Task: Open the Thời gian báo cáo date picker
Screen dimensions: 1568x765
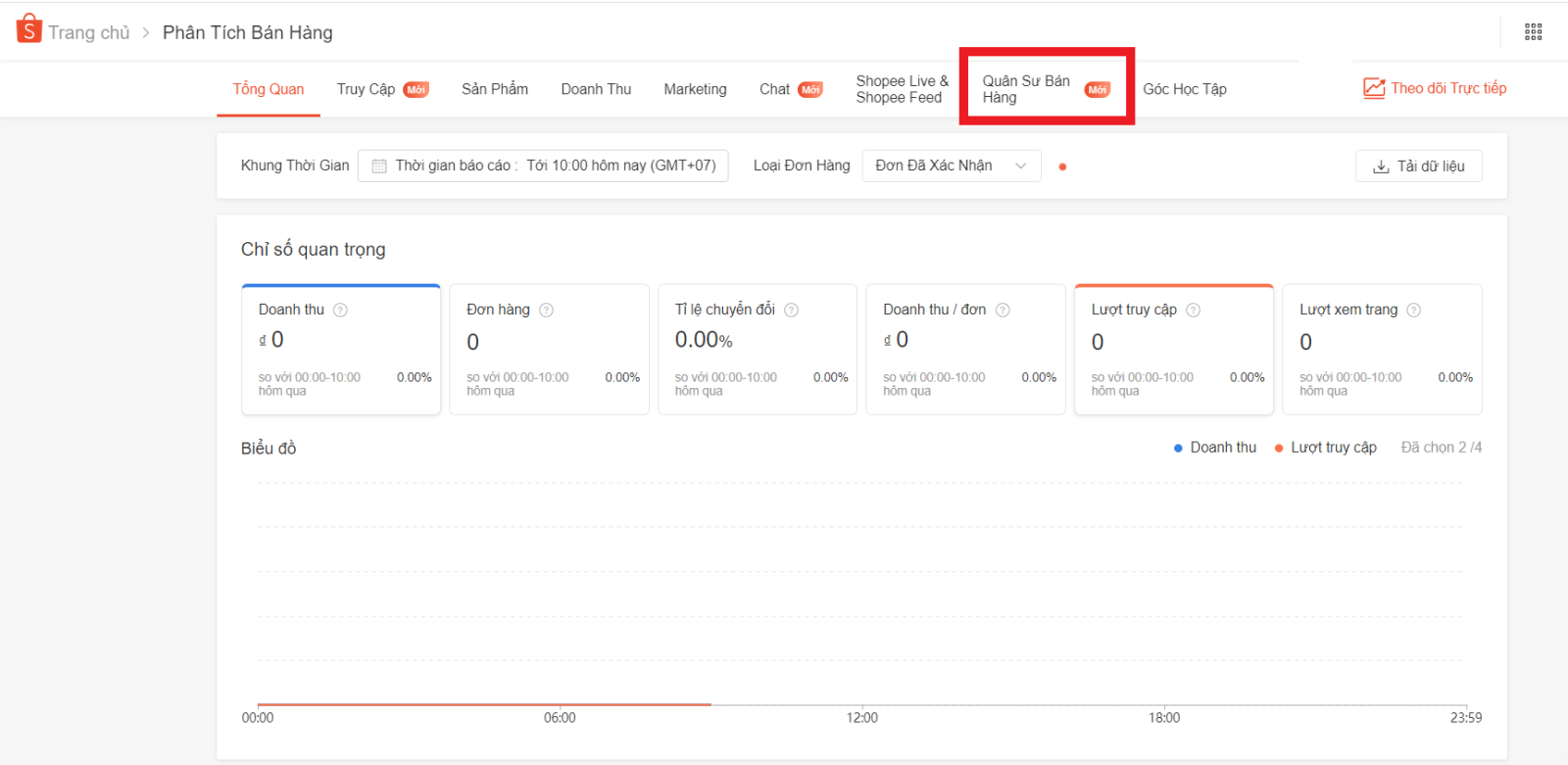Action: [543, 166]
